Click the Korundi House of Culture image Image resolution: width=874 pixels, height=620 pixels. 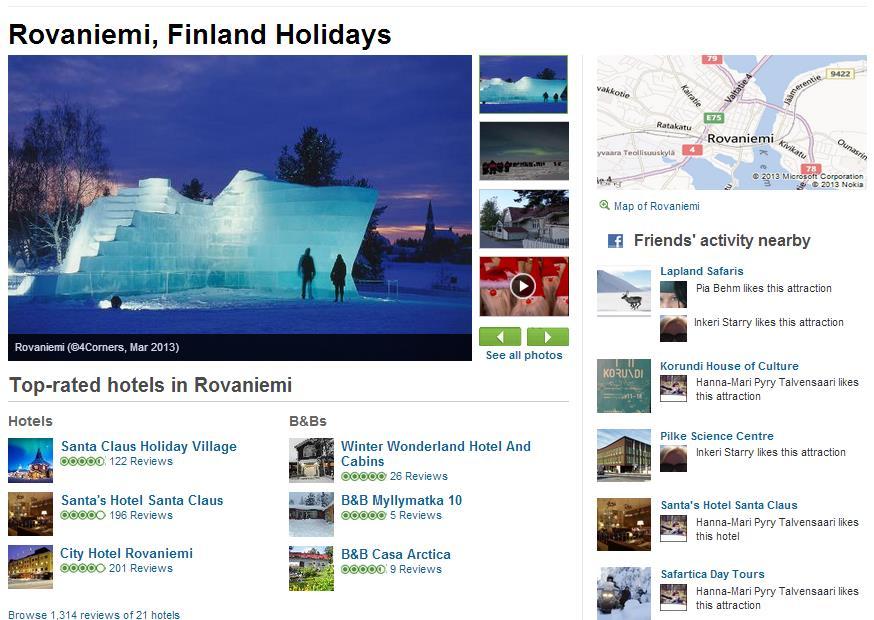(624, 386)
